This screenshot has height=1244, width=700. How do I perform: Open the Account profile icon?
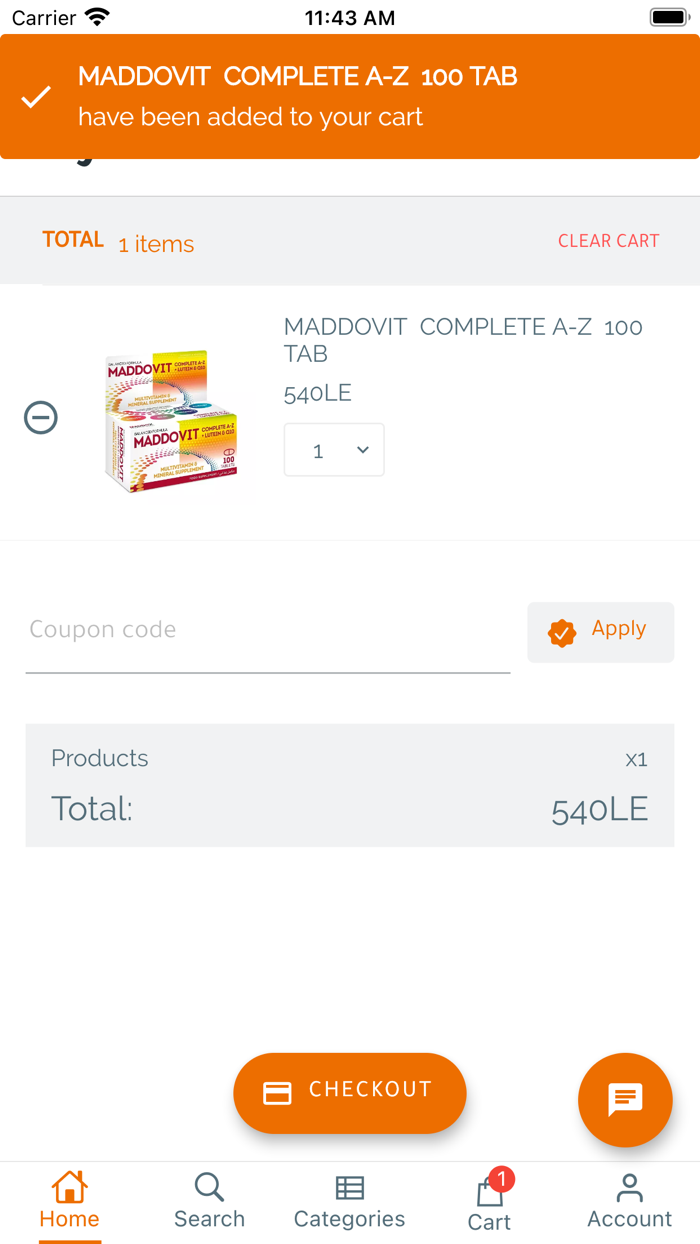pos(629,1197)
